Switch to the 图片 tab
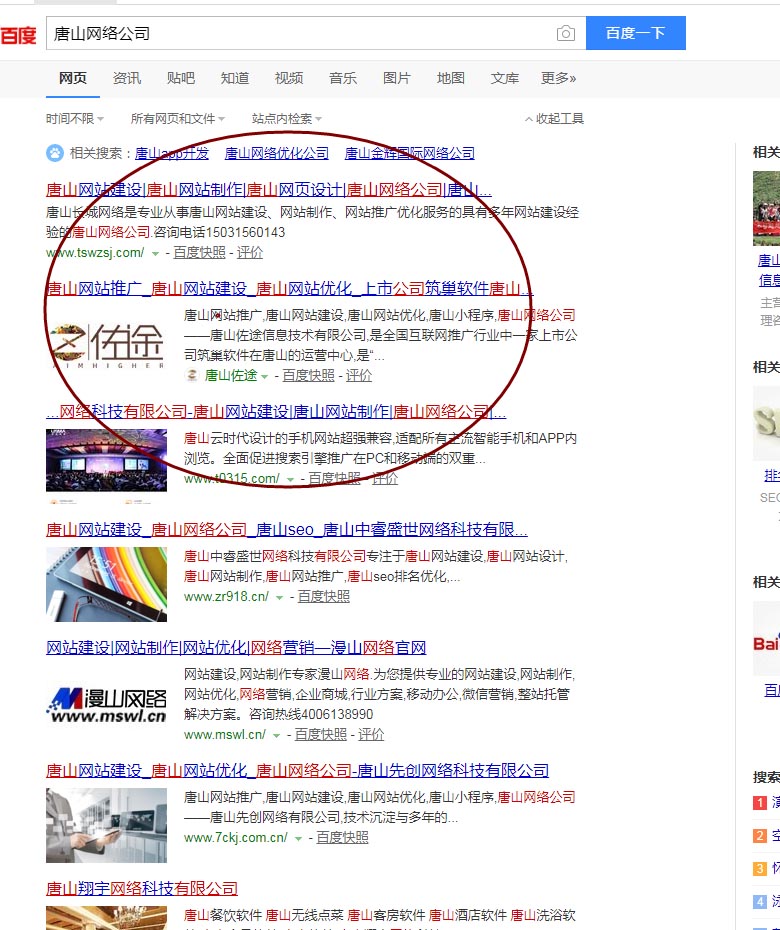The width and height of the screenshot is (780, 930). pyautogui.click(x=397, y=78)
